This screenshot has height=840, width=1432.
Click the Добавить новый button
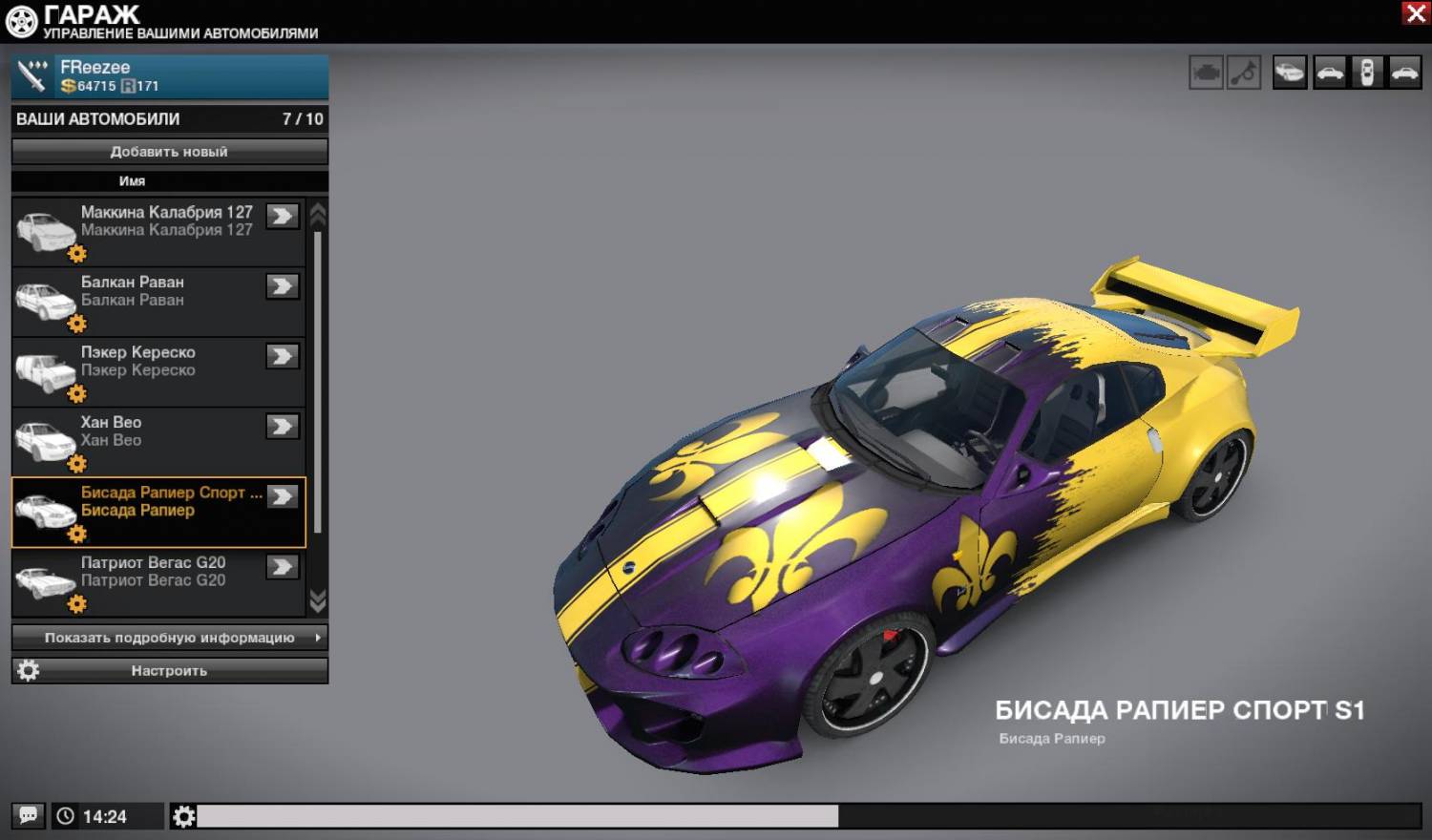169,152
